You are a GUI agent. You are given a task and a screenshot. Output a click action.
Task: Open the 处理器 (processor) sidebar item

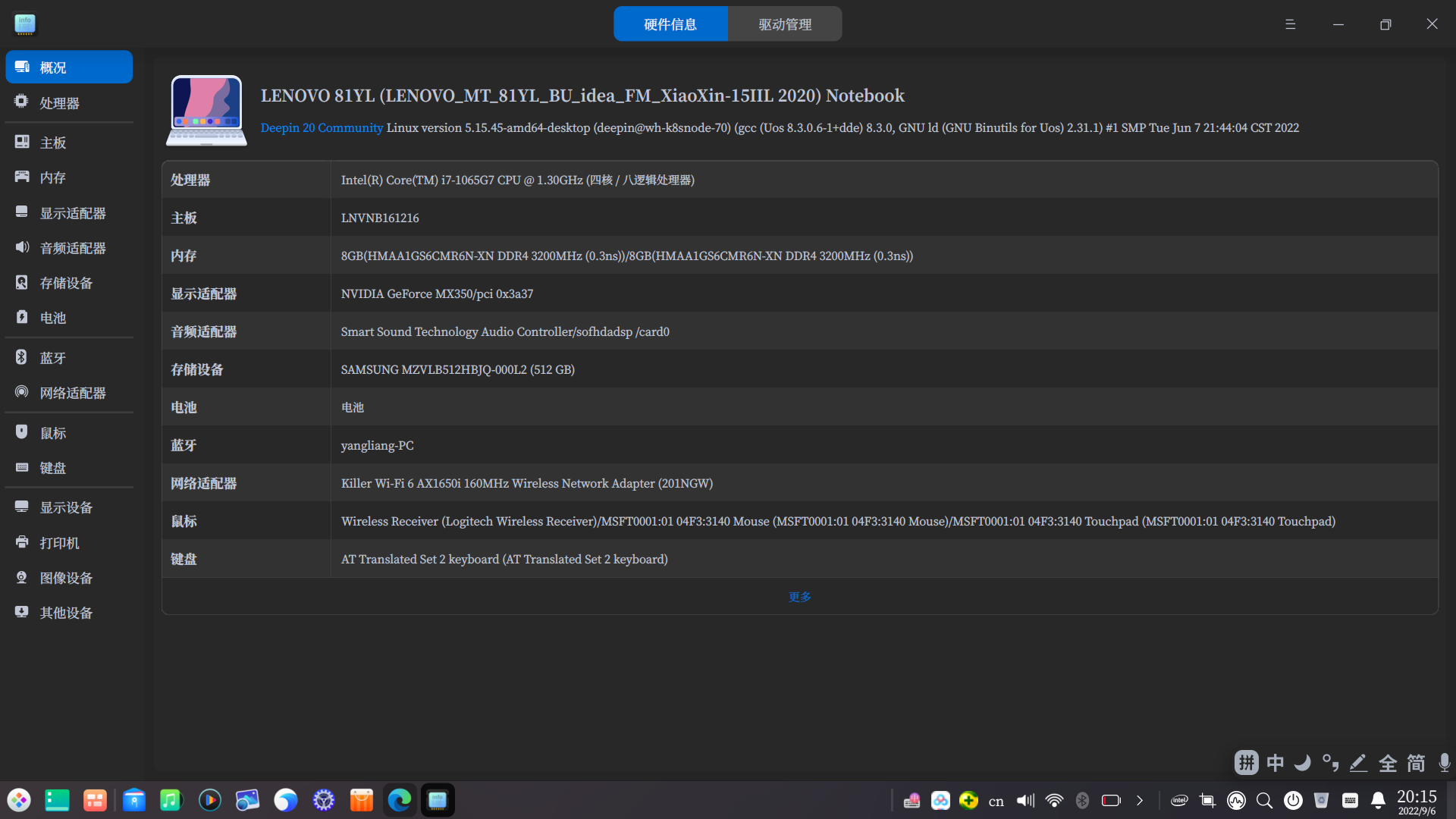click(59, 103)
